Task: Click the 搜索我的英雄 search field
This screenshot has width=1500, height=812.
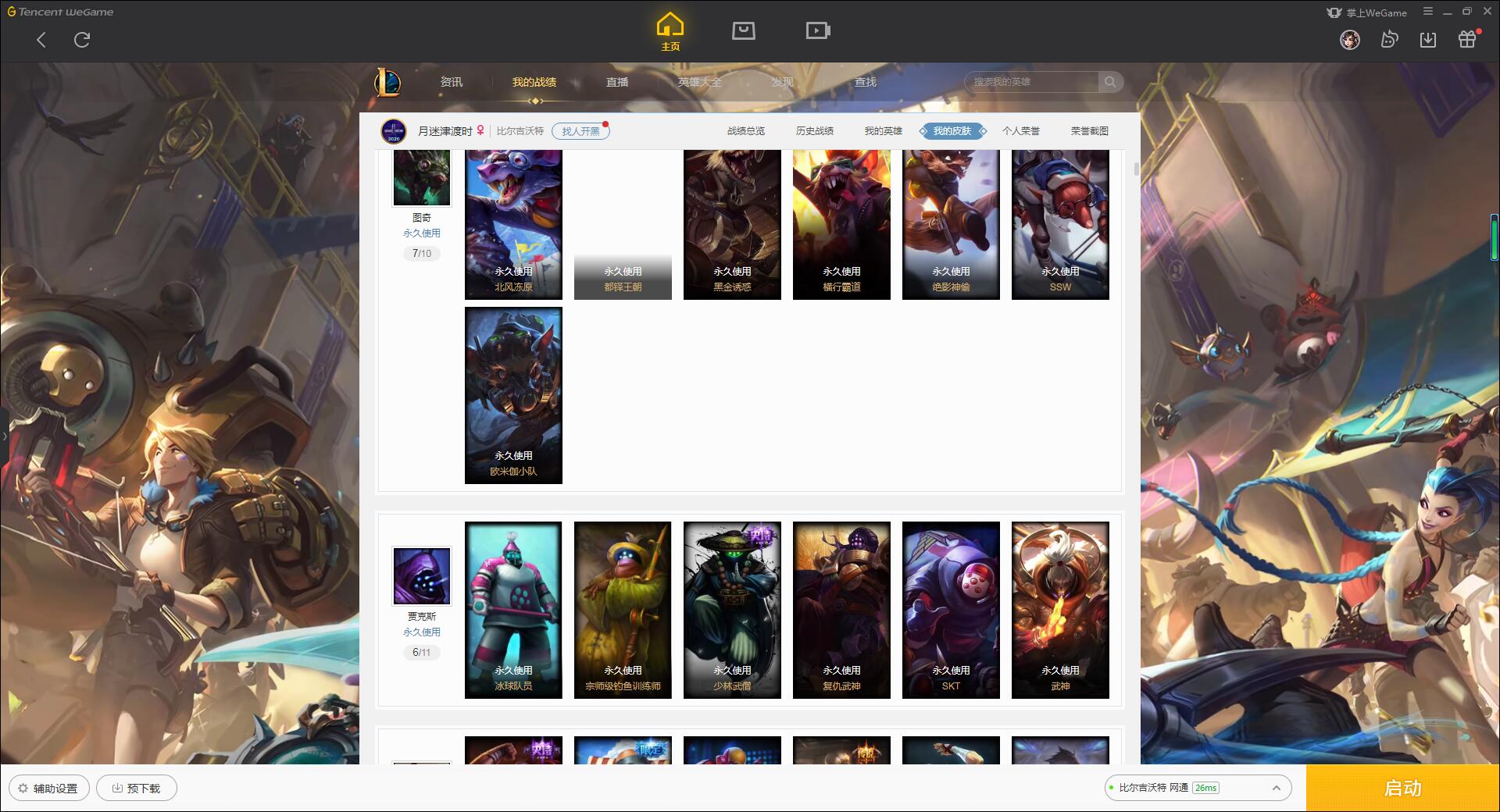Action: pyautogui.click(x=1031, y=82)
